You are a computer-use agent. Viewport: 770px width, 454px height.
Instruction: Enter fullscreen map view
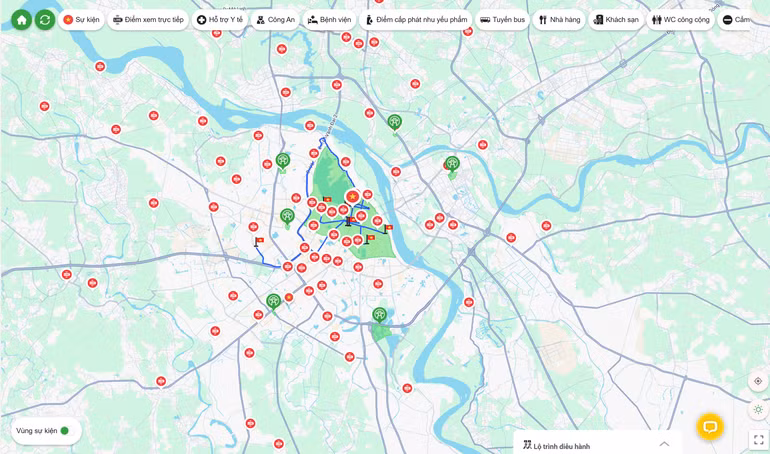pyautogui.click(x=758, y=439)
